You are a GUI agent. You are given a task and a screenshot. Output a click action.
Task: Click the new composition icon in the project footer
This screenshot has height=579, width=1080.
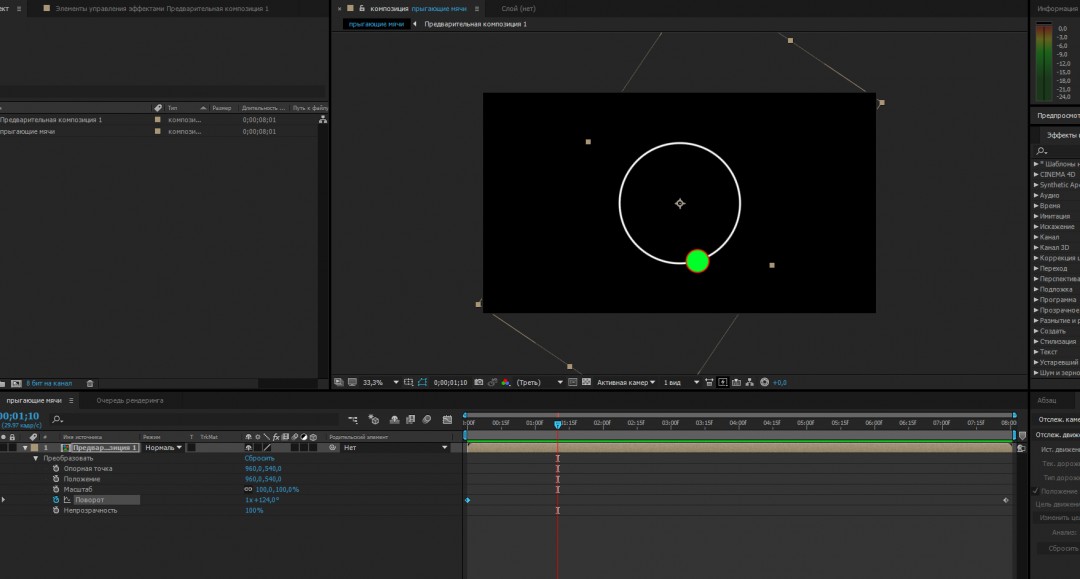[16, 383]
